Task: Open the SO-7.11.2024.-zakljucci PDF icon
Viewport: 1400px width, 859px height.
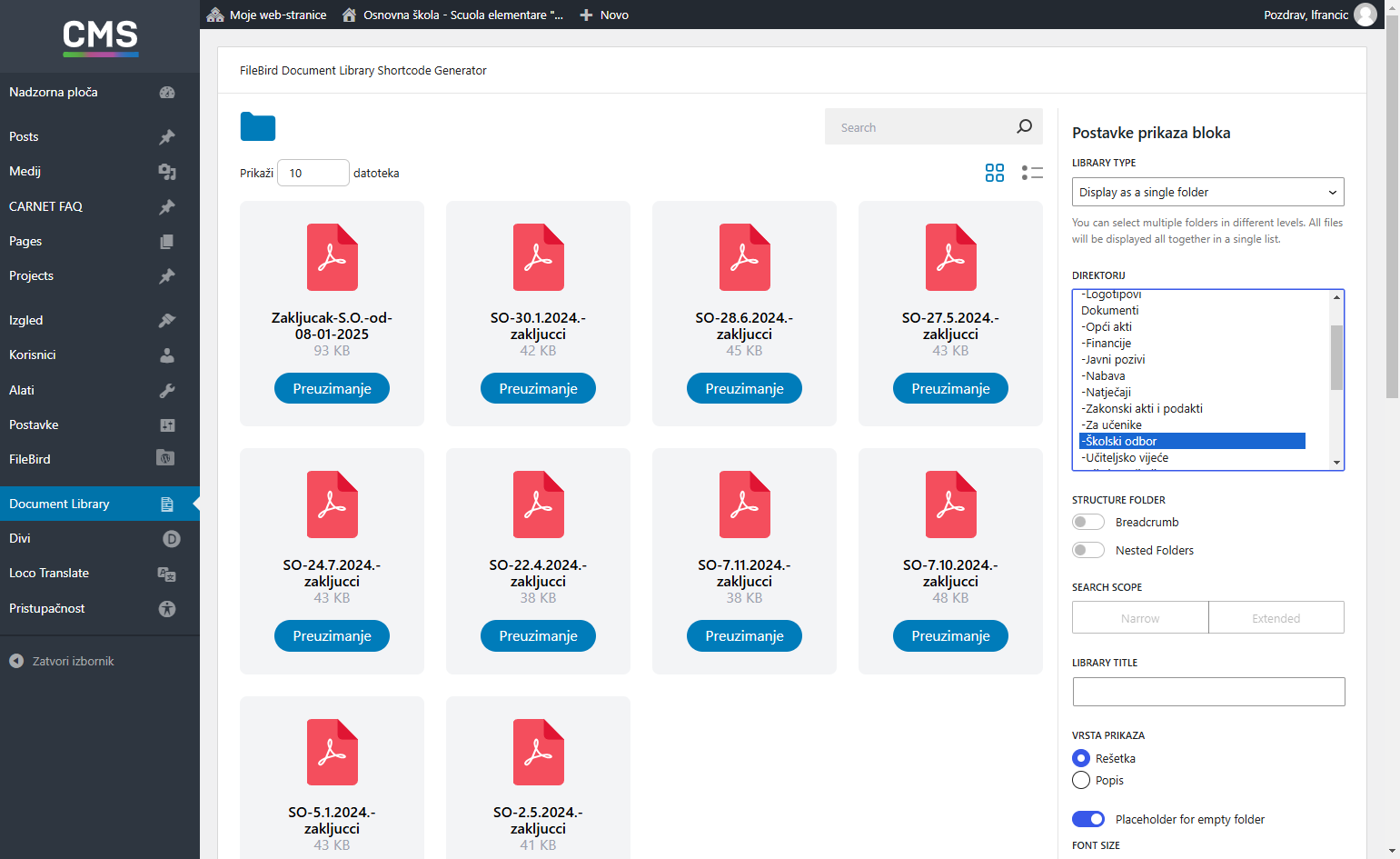Action: tap(745, 504)
